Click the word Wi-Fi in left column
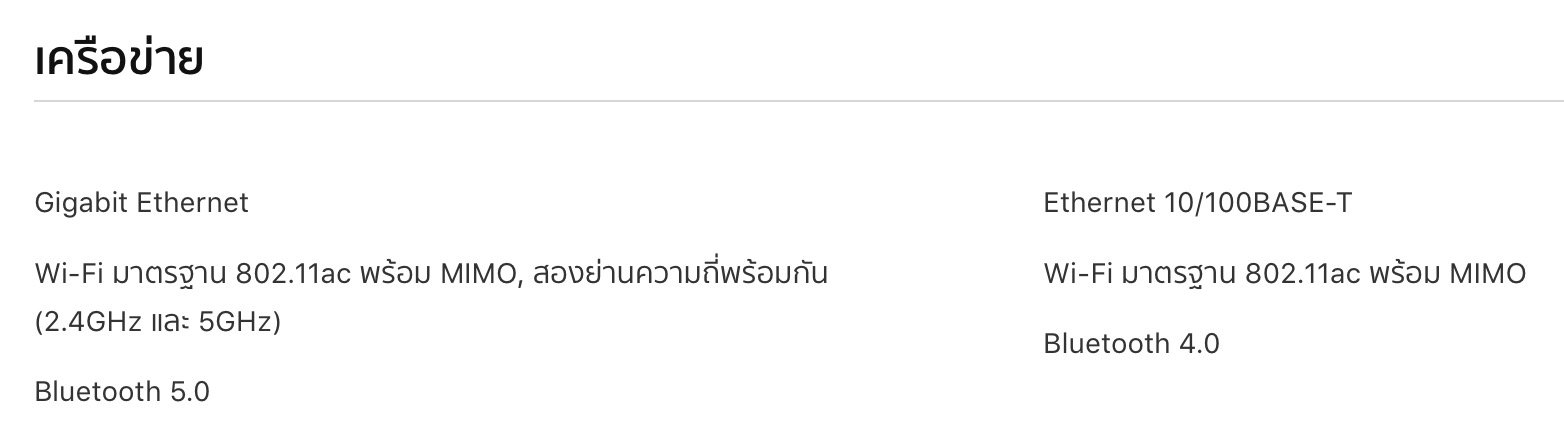Viewport: 1564px width, 442px height. point(66,273)
